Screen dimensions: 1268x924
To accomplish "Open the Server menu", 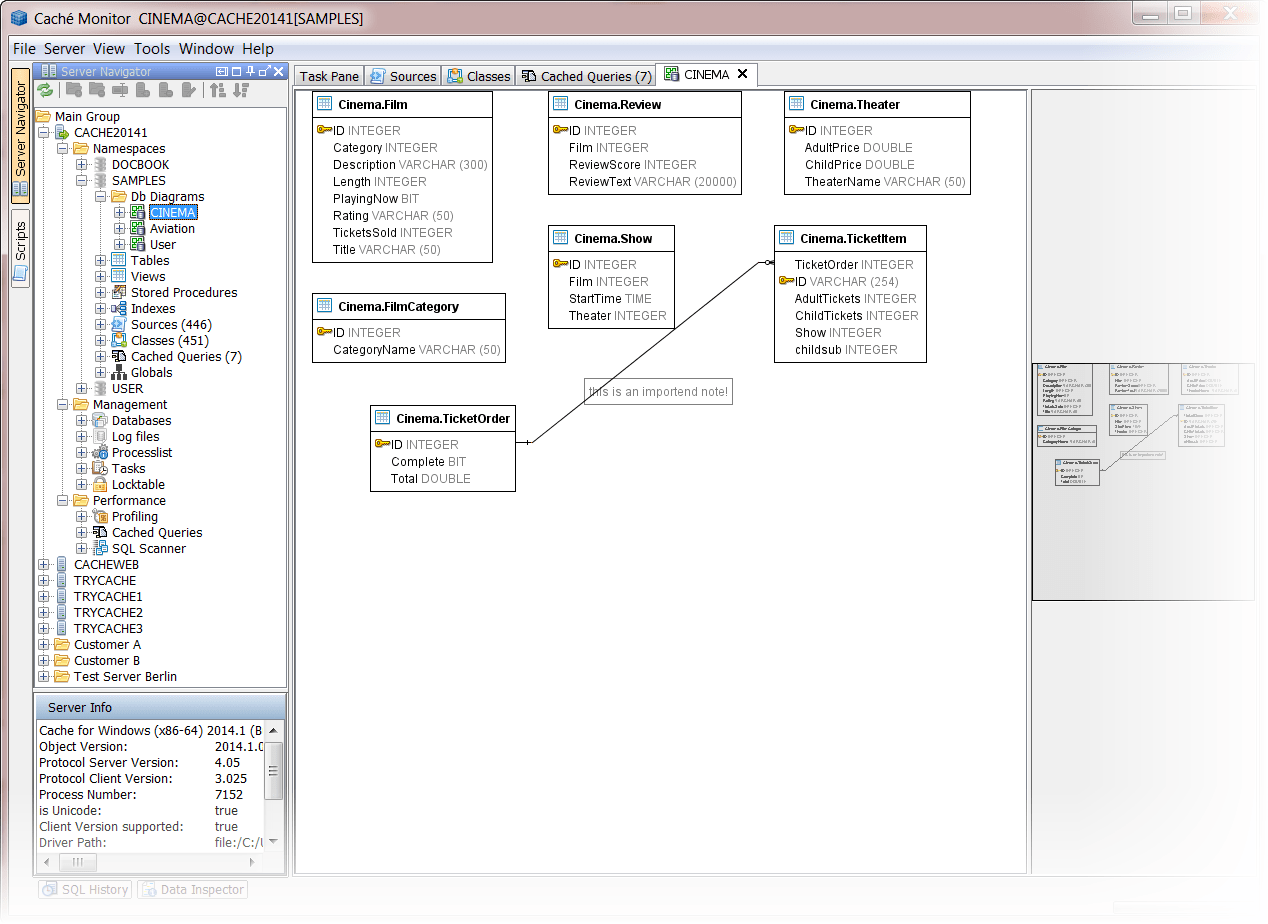I will (65, 48).
